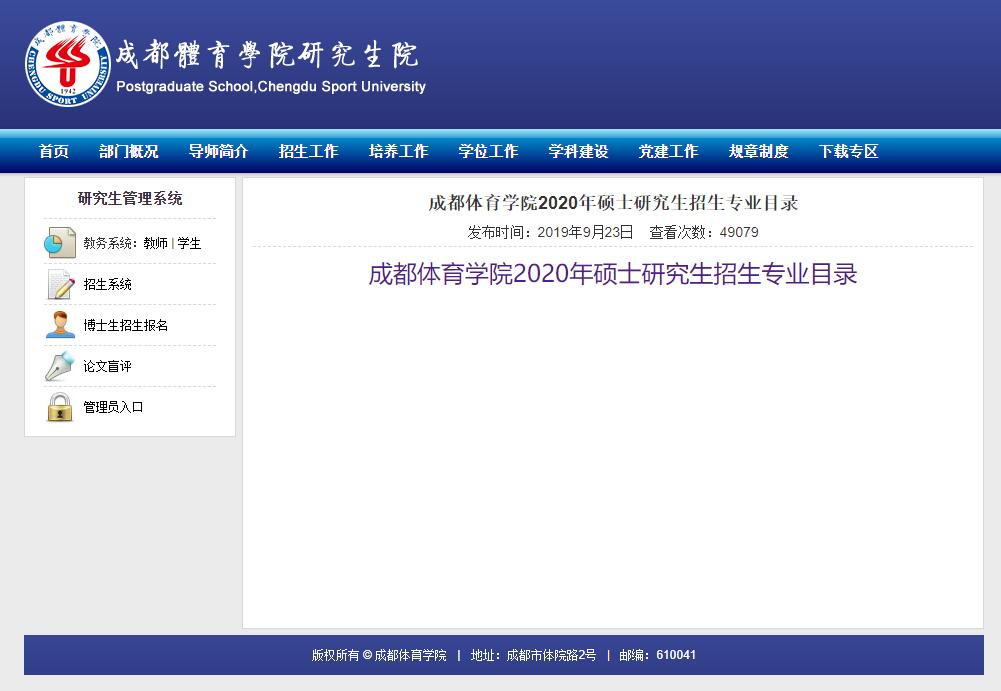The height and width of the screenshot is (691, 1001).
Task: Open the 博士生招生报名 link
Action: [x=126, y=325]
